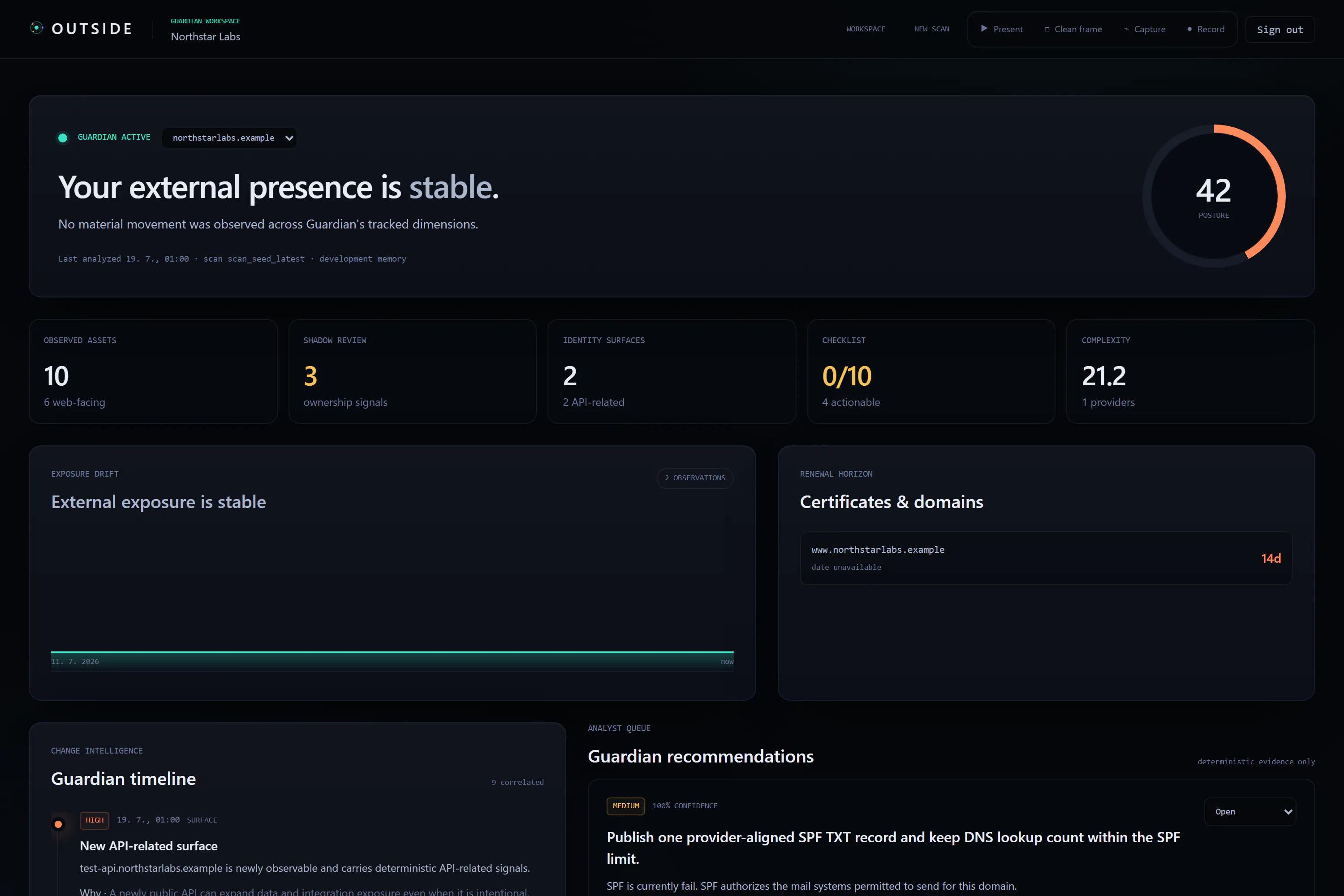This screenshot has height=896, width=1344.
Task: Click the green Guardian Active status dot
Action: pos(63,138)
